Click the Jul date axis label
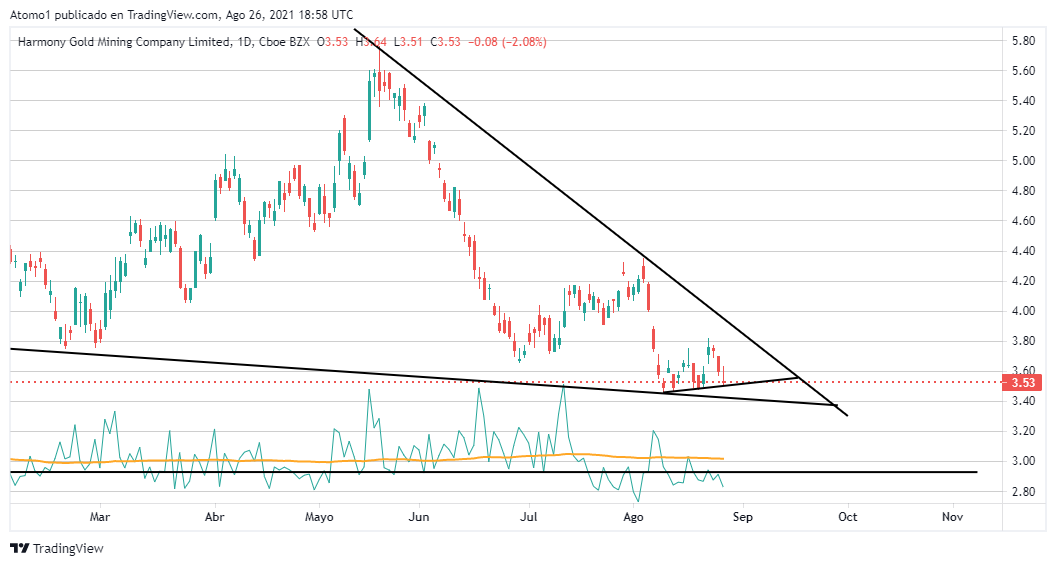The width and height of the screenshot is (1056, 566). (529, 517)
